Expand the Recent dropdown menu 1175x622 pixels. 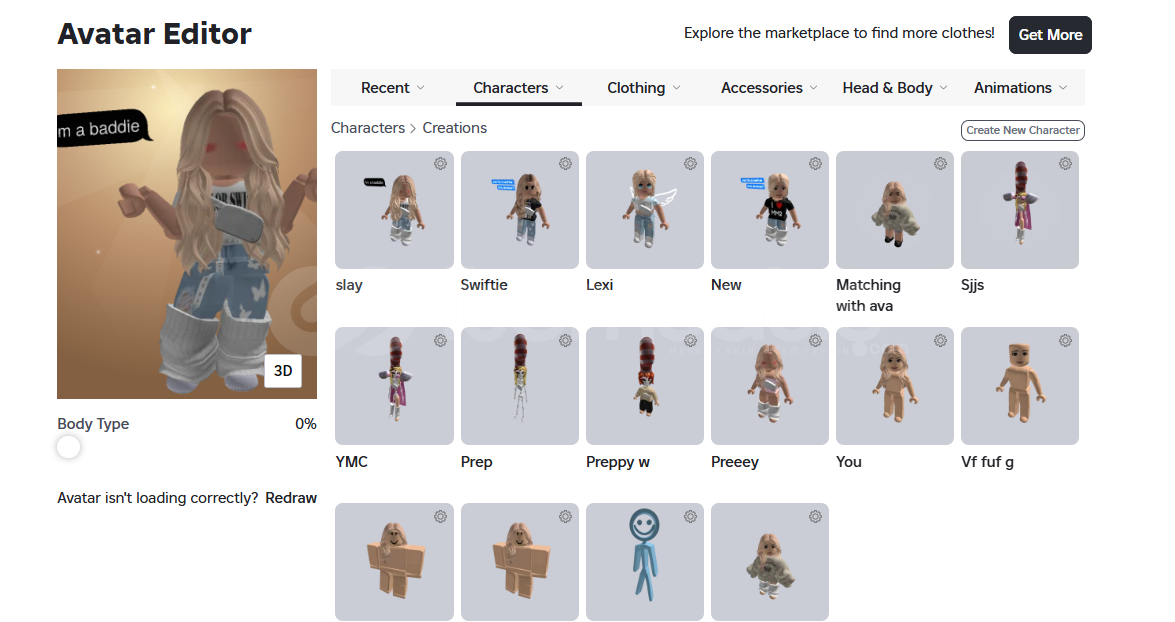pyautogui.click(x=393, y=88)
